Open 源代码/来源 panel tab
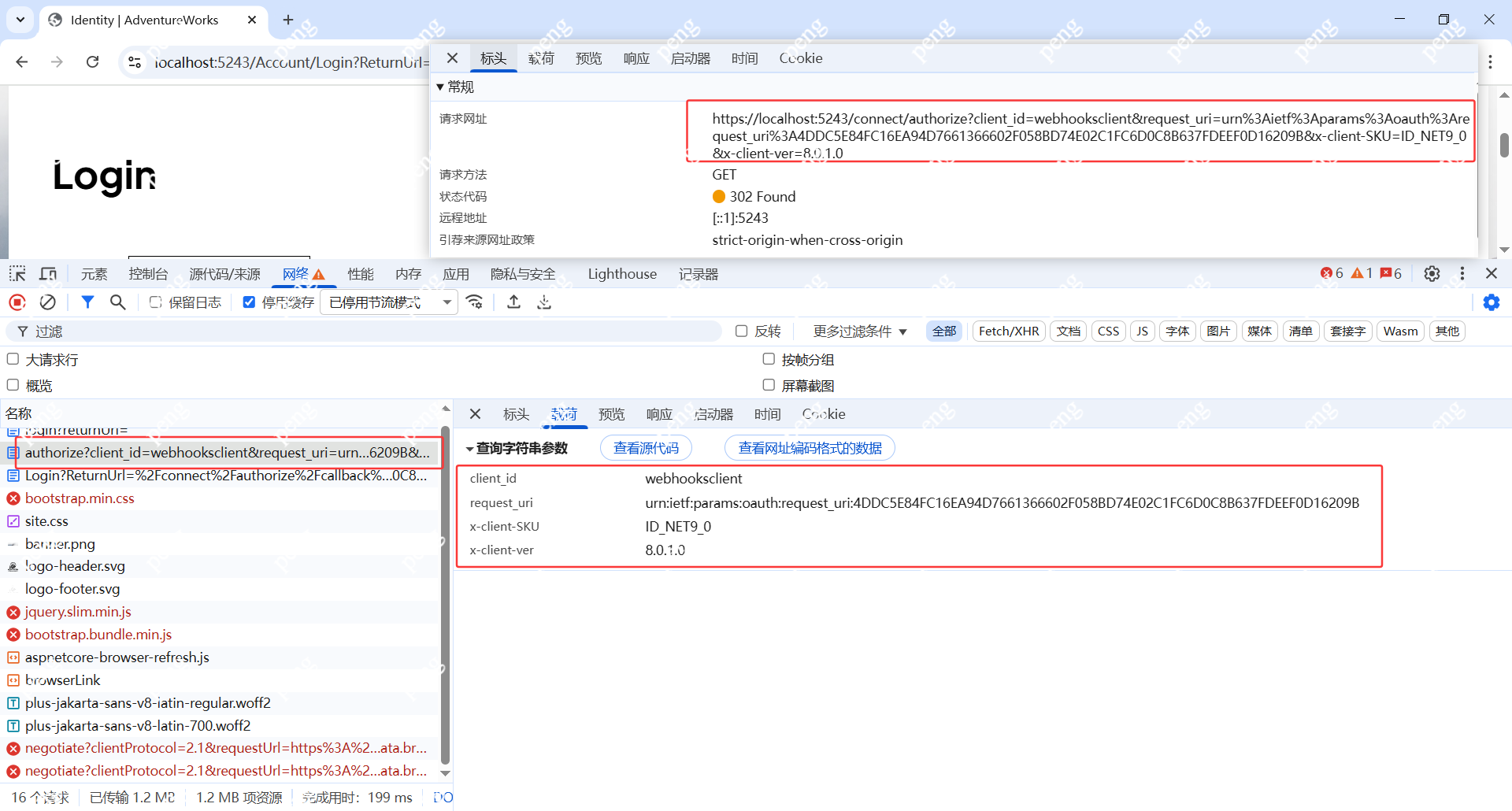Screen dimensions: 1512x811 224,274
